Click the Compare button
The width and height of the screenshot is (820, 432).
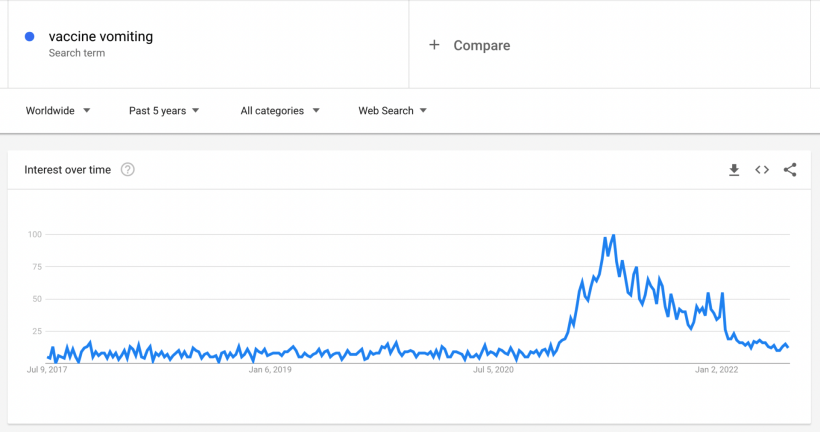[x=481, y=45]
